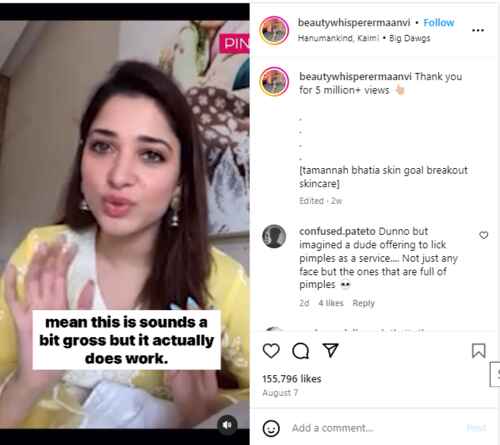Viewport: 500px width, 445px height.
Task: Reply to confused.pateto's comment
Action: (x=363, y=303)
